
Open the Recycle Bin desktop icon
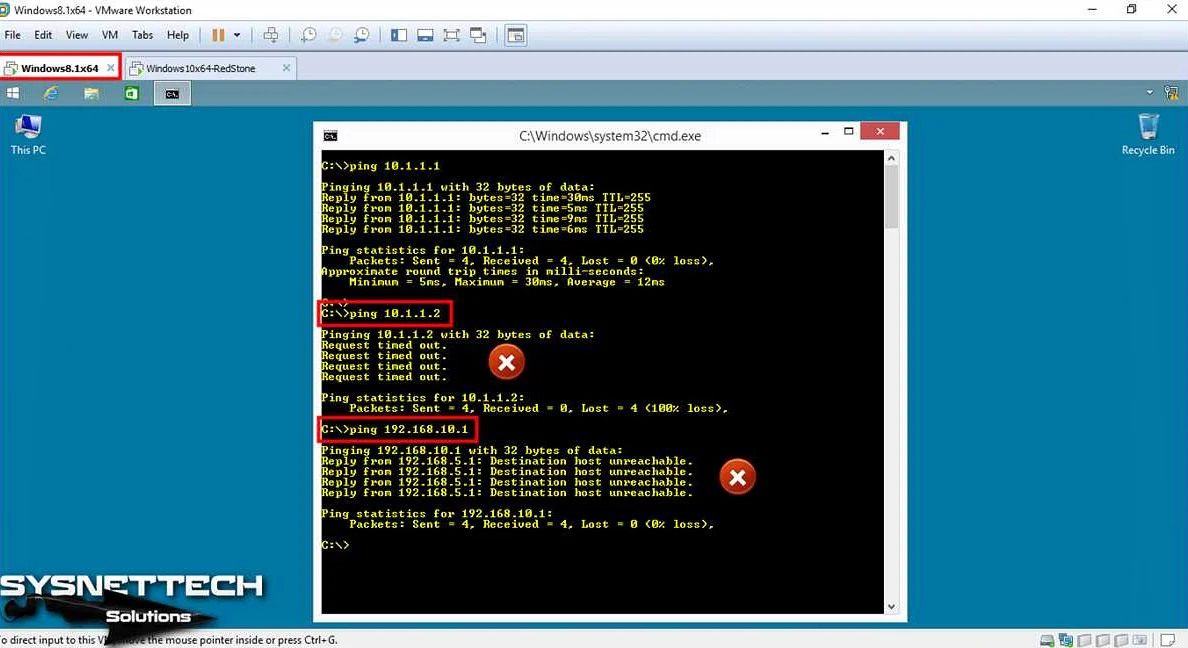tap(1148, 134)
